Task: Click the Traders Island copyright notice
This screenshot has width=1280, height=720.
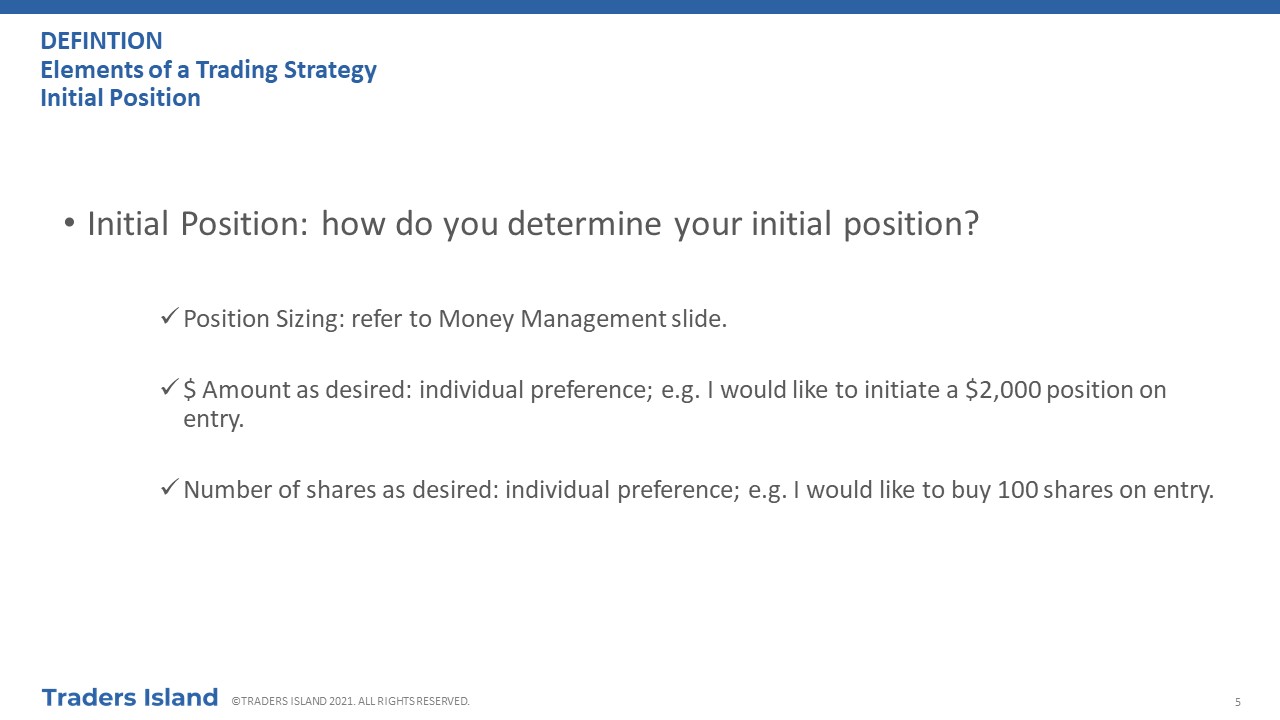Action: click(x=350, y=701)
